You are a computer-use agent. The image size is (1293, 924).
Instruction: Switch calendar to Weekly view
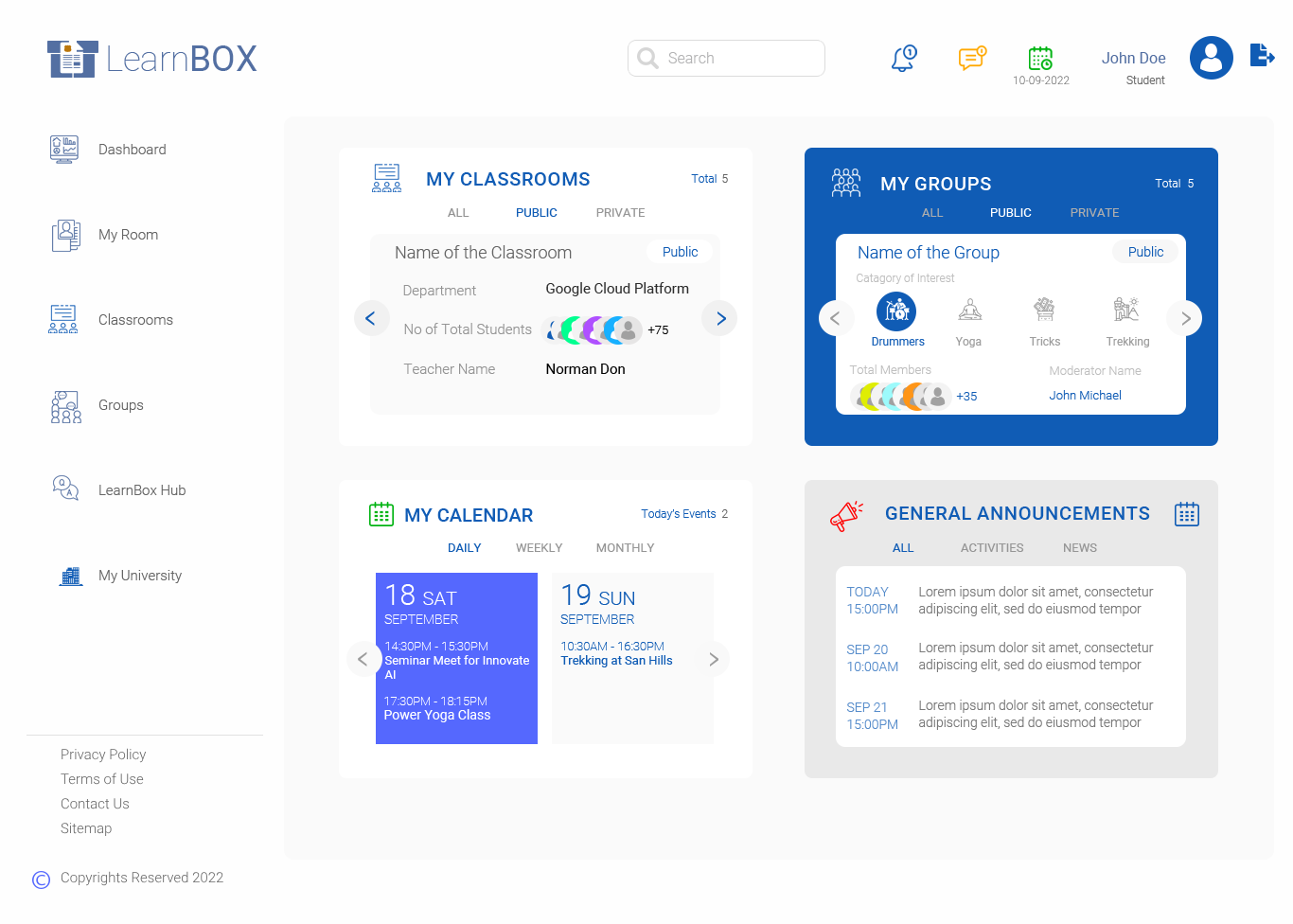point(539,548)
